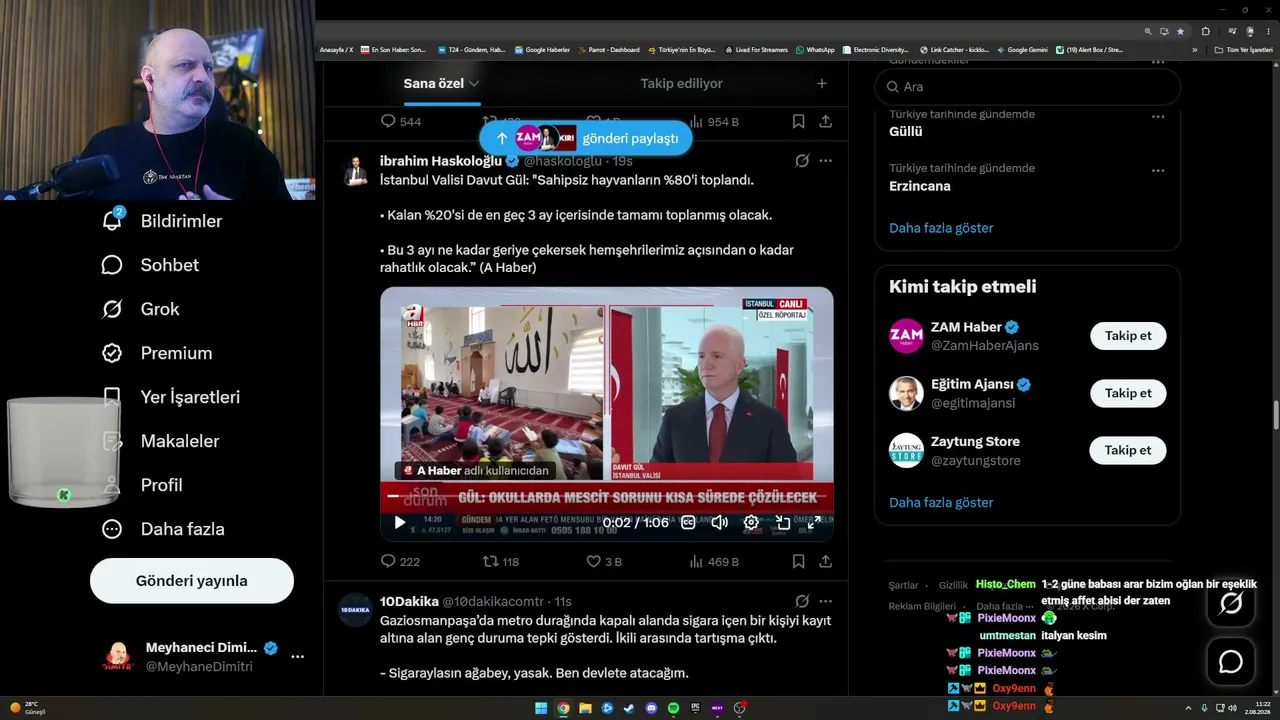Open Google Haberler bookmark
Screen dimensions: 1280x720
click(541, 50)
